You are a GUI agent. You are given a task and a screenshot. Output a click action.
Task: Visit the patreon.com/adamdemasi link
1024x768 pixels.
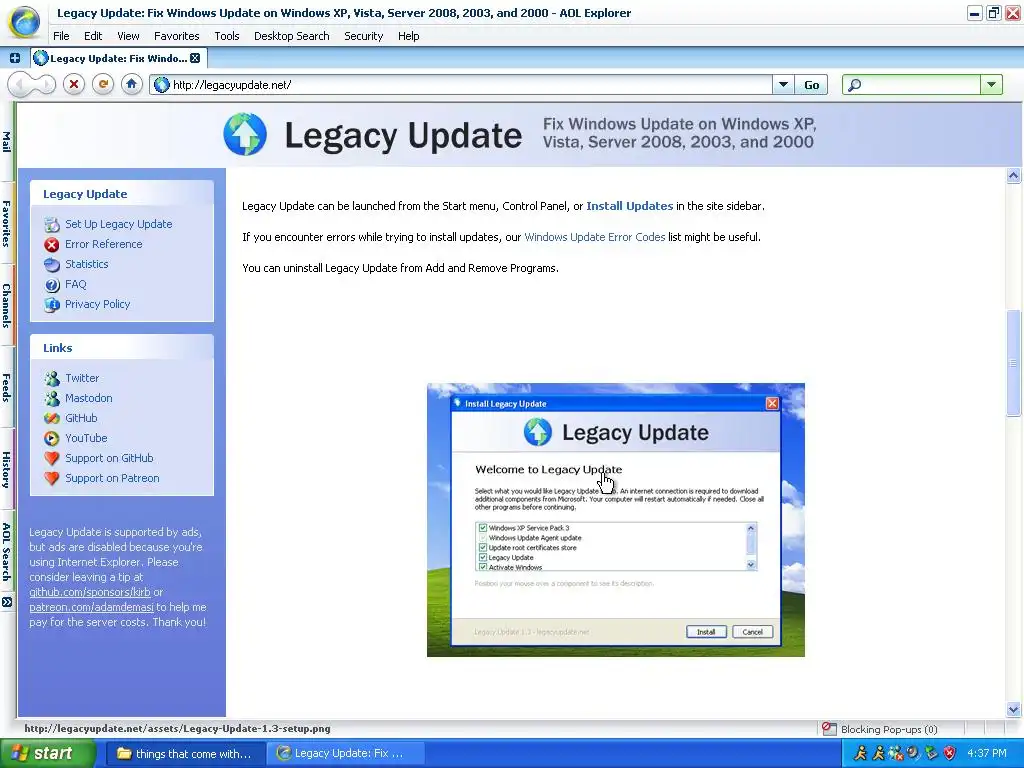[91, 607]
